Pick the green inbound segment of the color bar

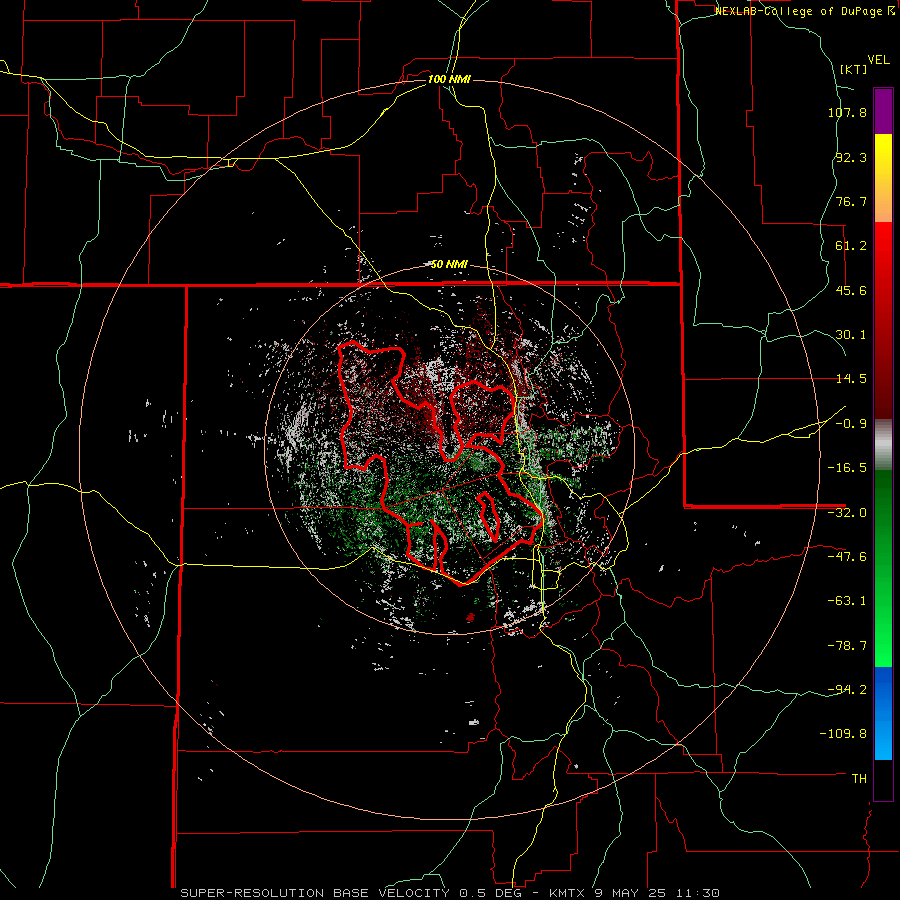(x=883, y=568)
